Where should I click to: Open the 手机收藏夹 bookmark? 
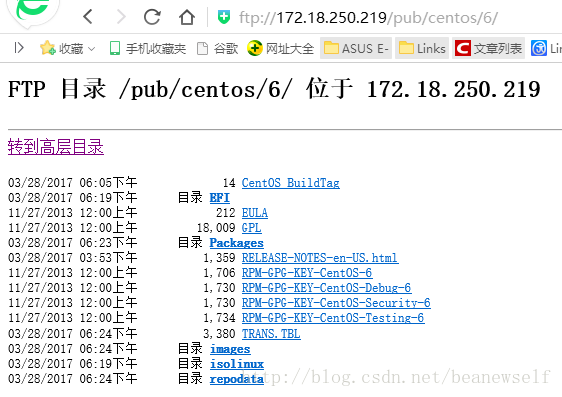point(147,48)
